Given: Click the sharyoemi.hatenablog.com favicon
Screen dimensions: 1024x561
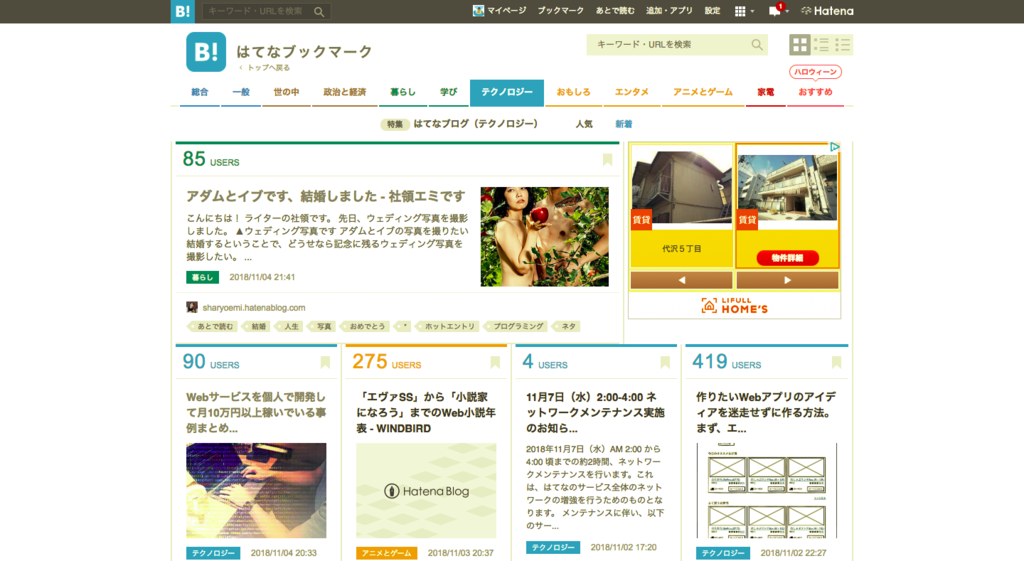Looking at the screenshot, I should tap(192, 307).
